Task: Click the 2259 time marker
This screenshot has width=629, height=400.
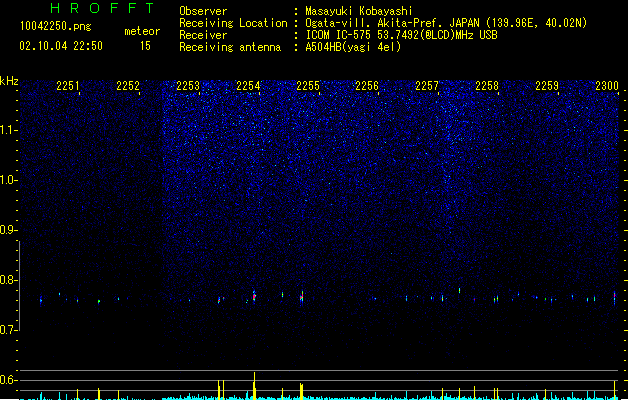Action: (x=547, y=86)
